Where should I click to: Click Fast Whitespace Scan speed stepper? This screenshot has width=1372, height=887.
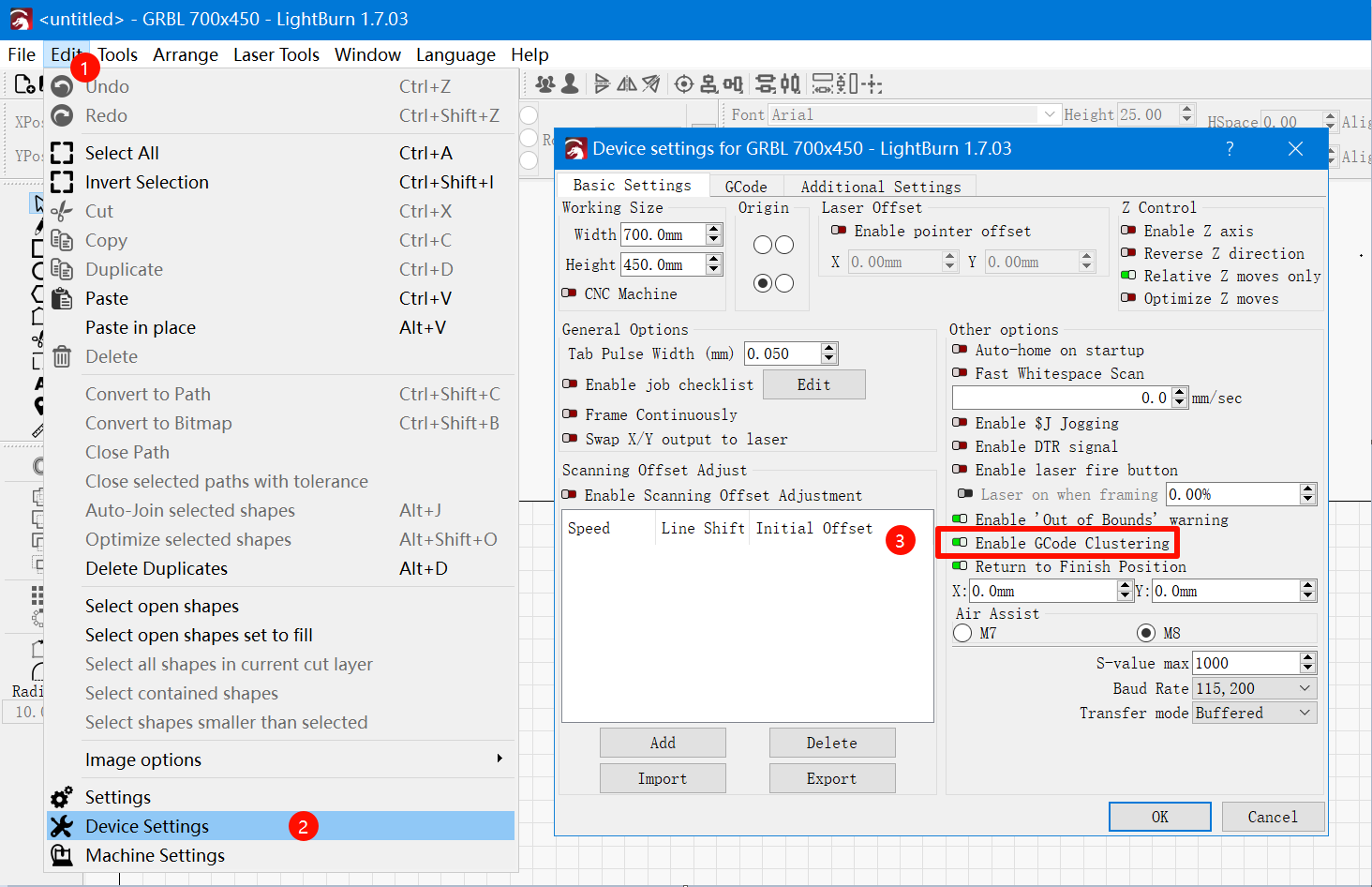[1180, 398]
